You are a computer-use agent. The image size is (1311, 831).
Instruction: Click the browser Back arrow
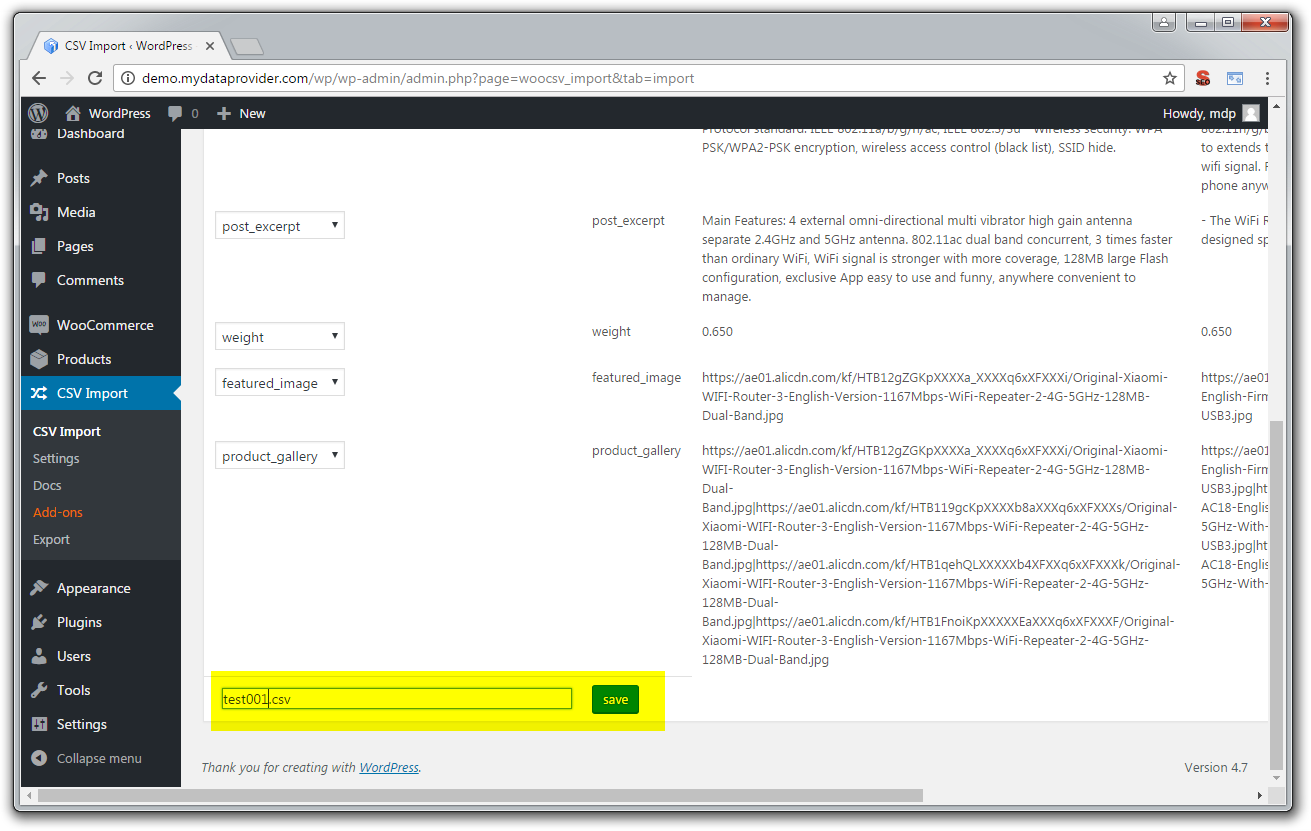point(39,78)
